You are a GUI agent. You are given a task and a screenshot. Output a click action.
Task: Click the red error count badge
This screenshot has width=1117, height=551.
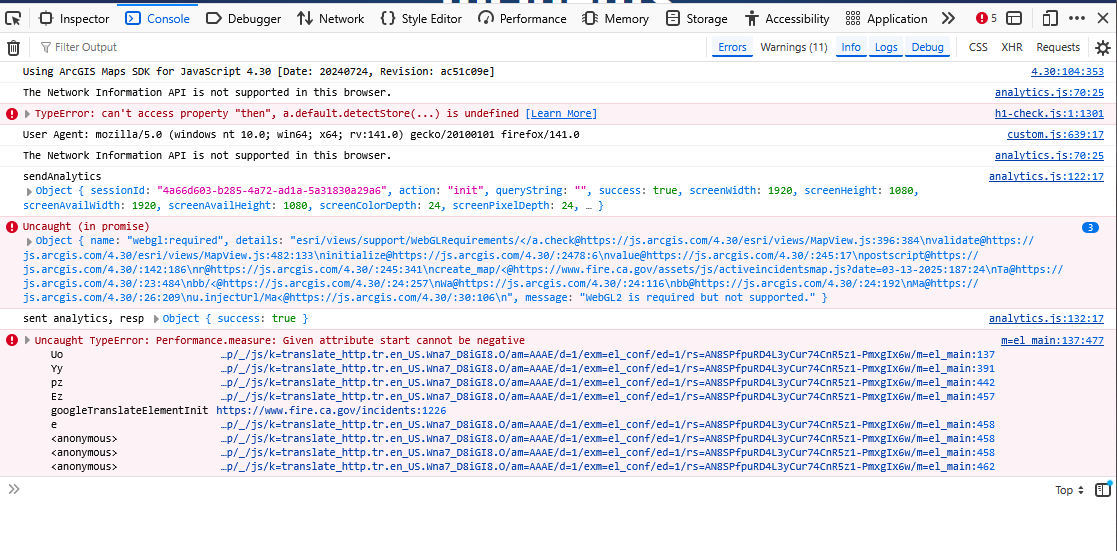click(x=986, y=18)
